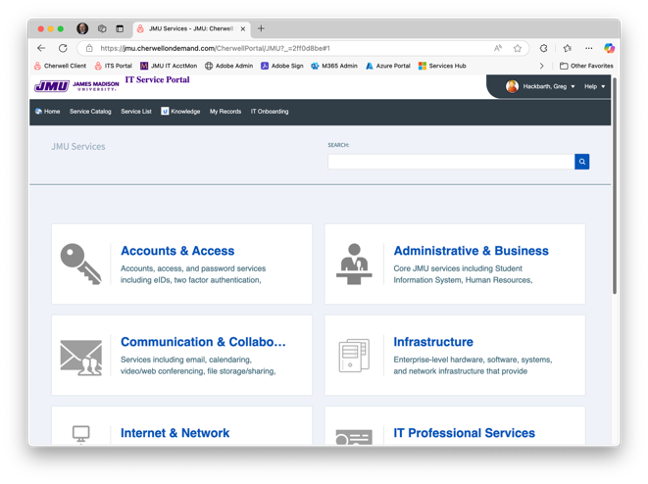Open Adobe Admin bookmark
The image size is (648, 484).
click(x=229, y=66)
